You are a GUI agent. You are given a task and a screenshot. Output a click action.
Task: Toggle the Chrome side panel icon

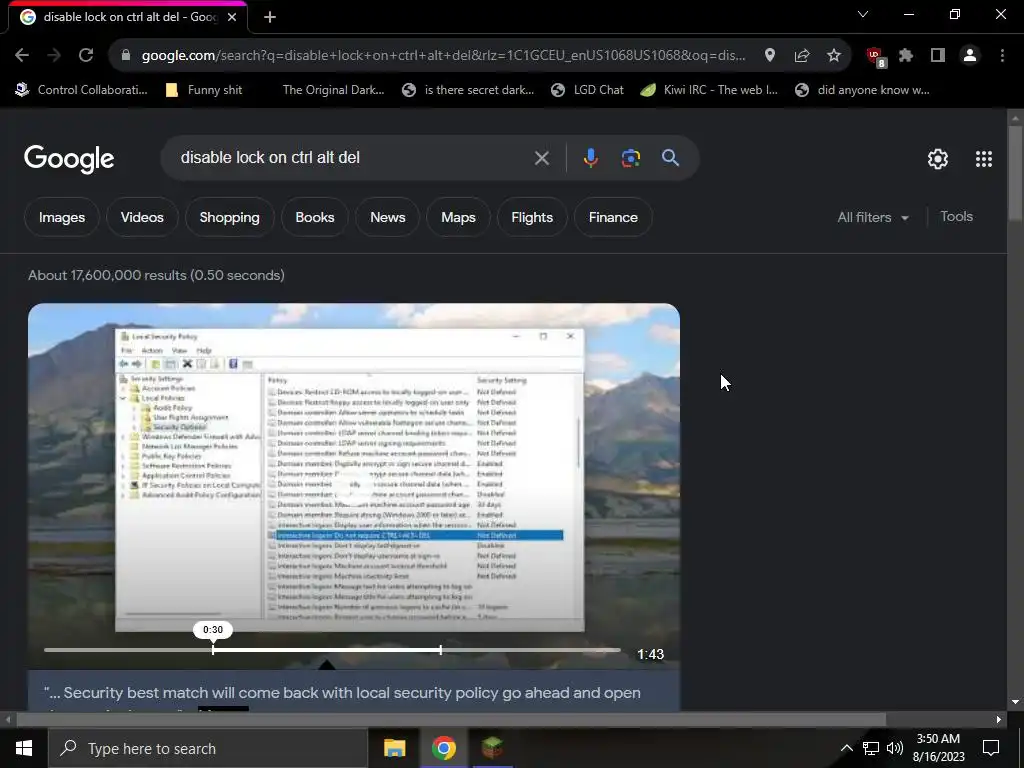(938, 56)
